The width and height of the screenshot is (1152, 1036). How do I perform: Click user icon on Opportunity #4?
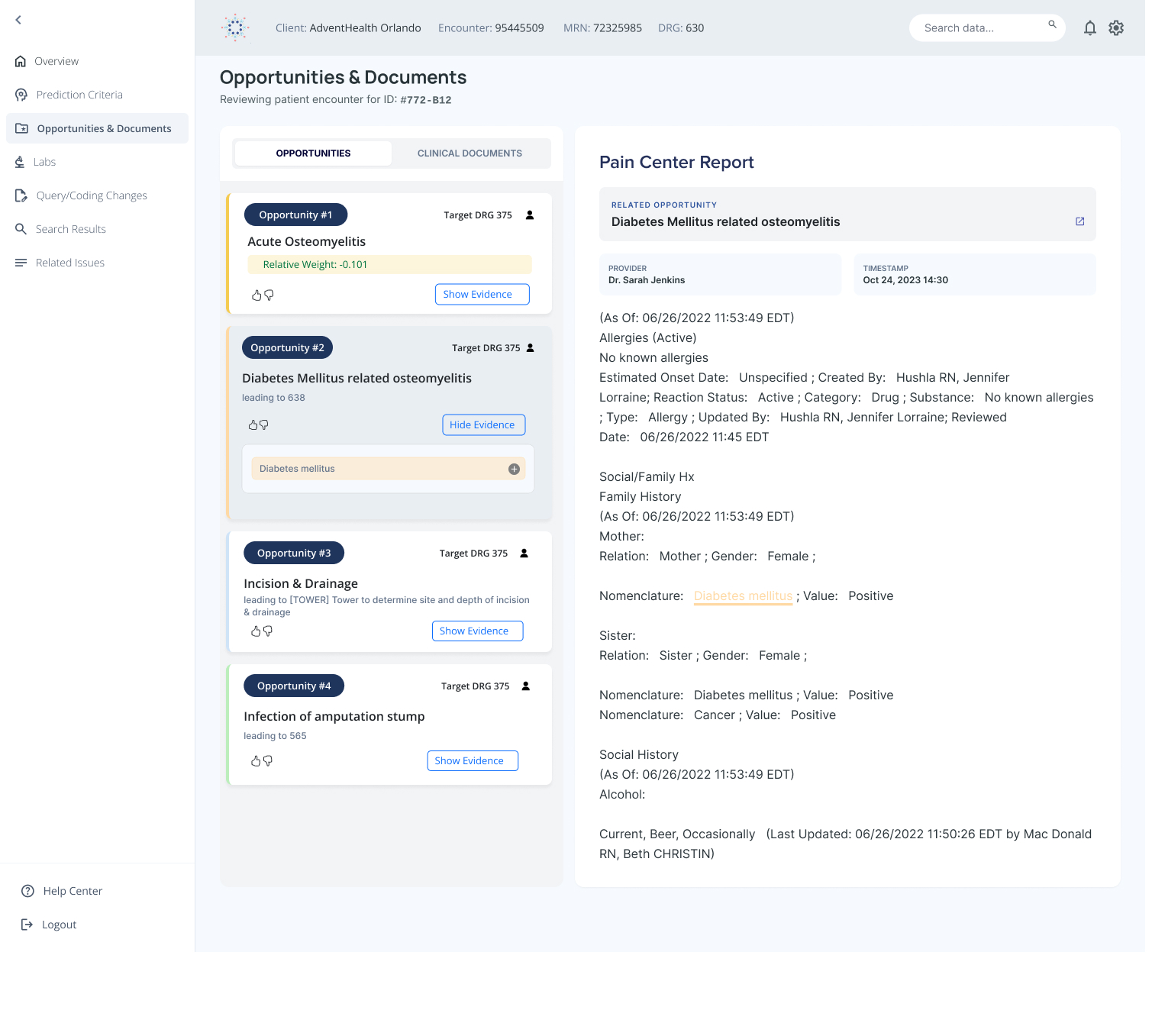click(x=526, y=686)
